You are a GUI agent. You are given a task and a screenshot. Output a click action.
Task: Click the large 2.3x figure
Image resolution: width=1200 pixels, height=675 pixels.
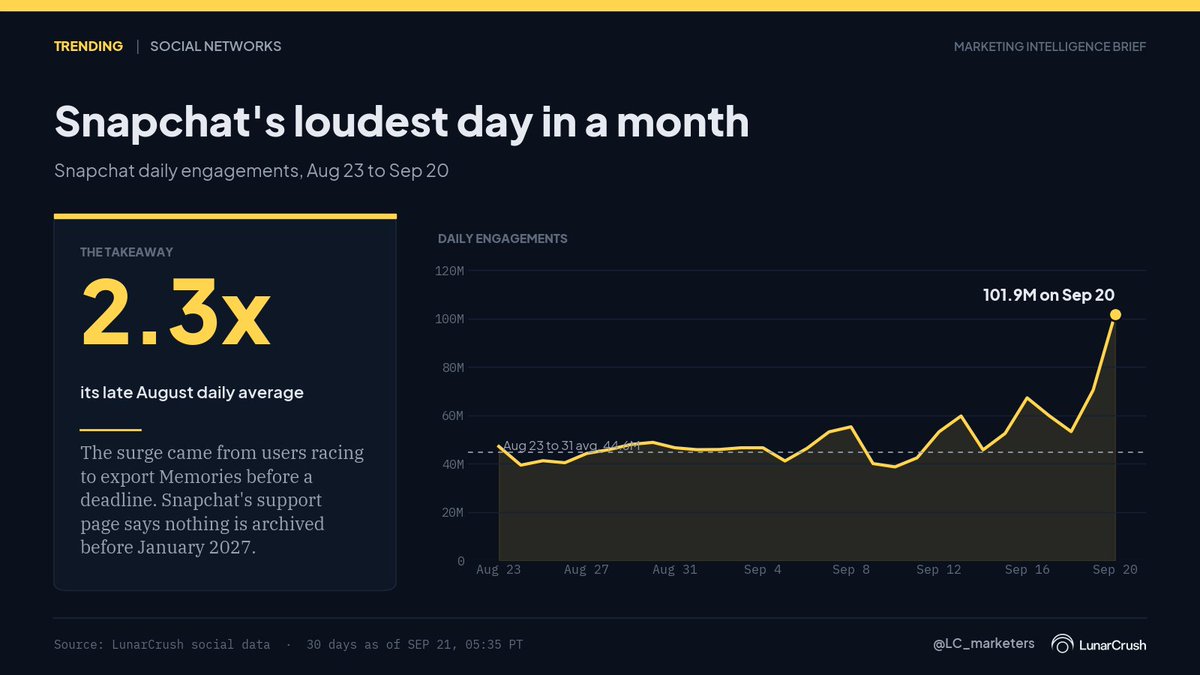click(x=175, y=312)
